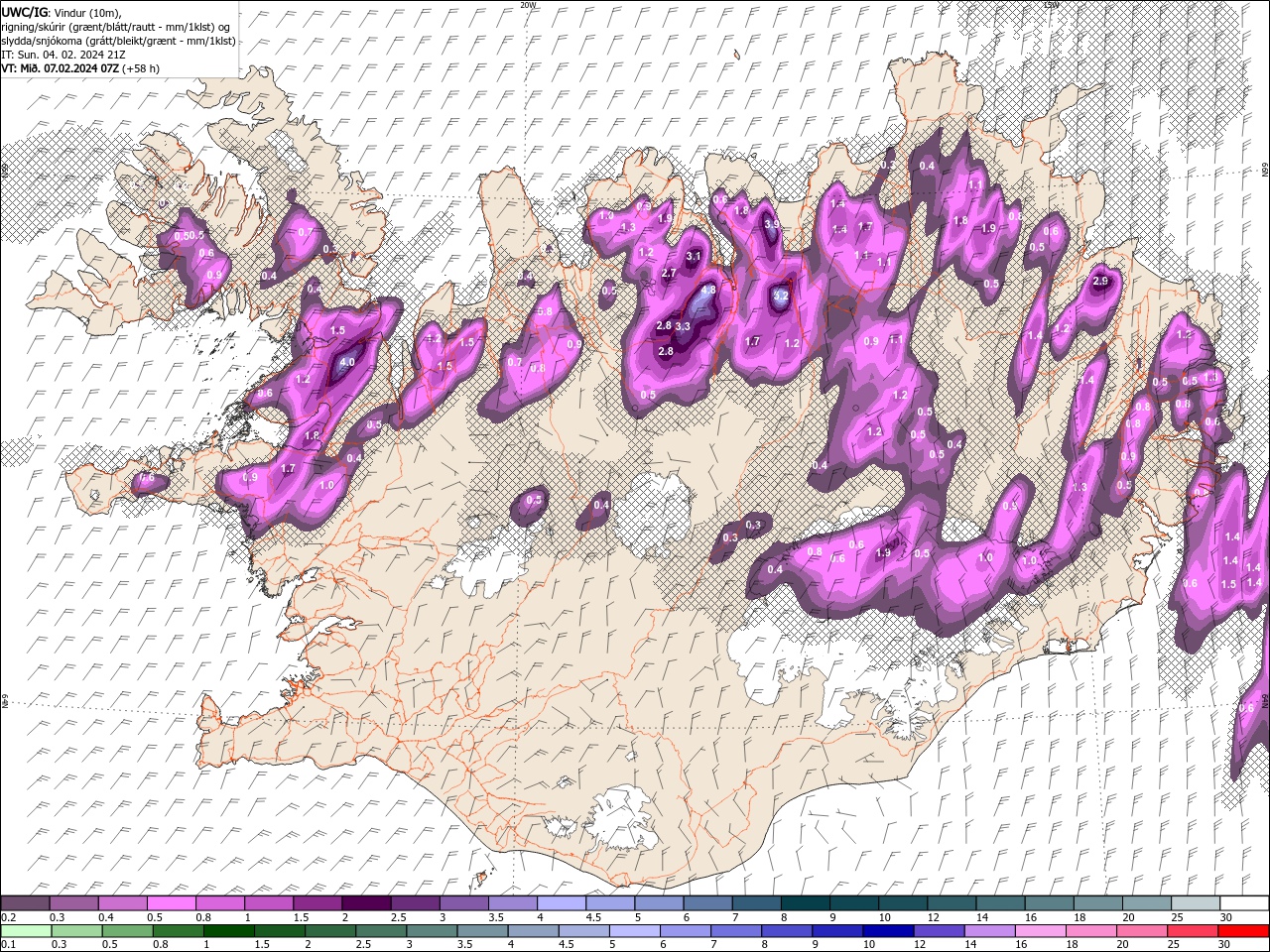1270x952 pixels.
Task: Click the 4.8 snowfall value on the map
Action: coord(708,291)
